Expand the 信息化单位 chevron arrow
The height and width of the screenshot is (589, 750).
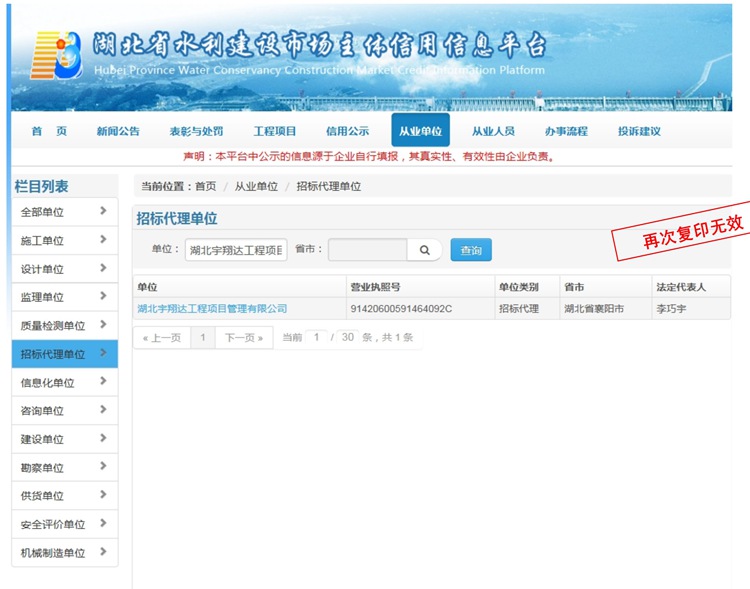(x=103, y=381)
